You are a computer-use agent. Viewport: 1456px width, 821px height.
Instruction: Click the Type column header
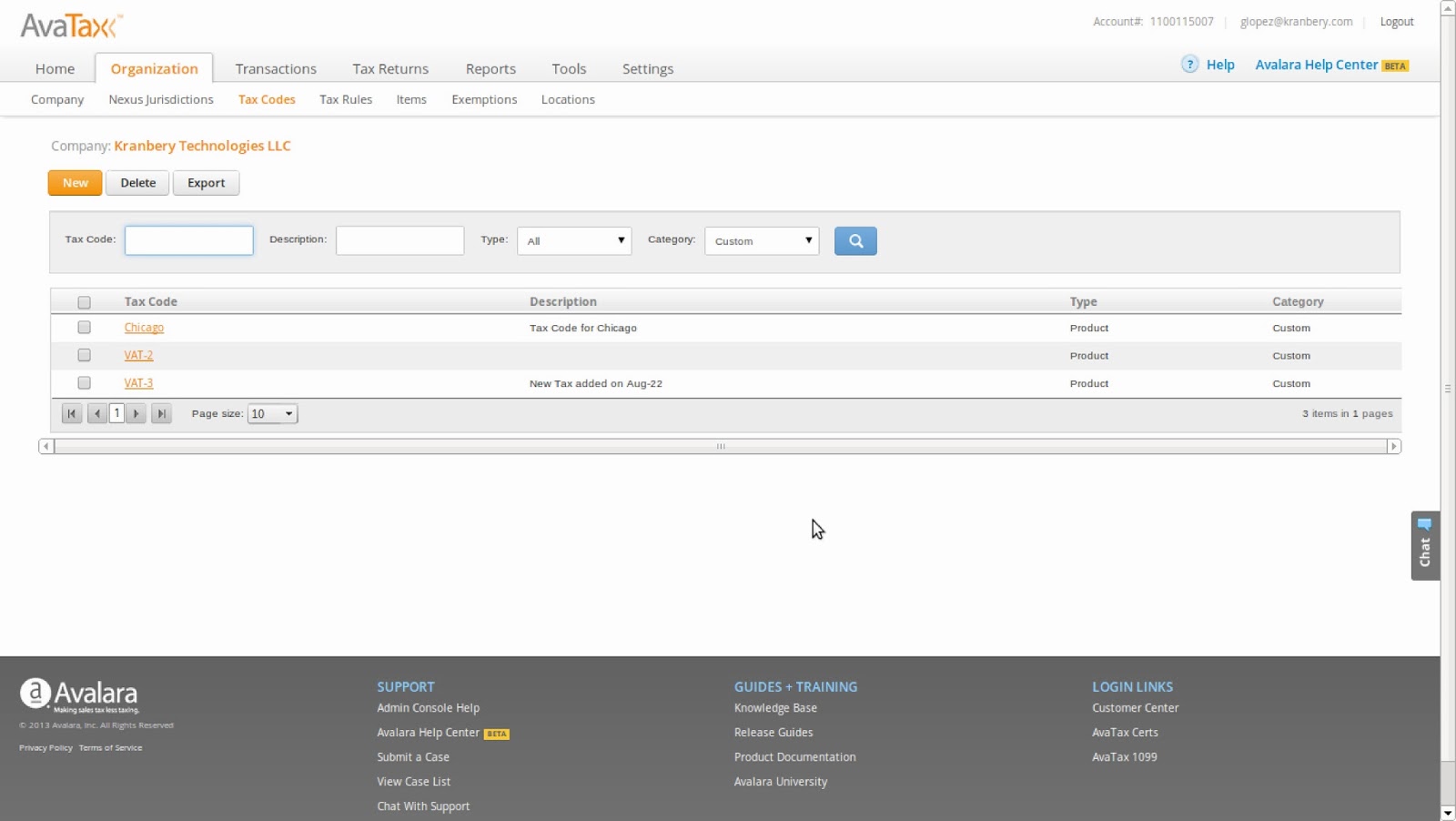1083,301
